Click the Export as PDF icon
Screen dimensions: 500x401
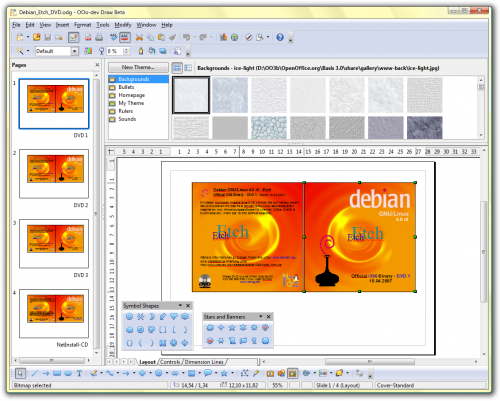click(x=88, y=37)
